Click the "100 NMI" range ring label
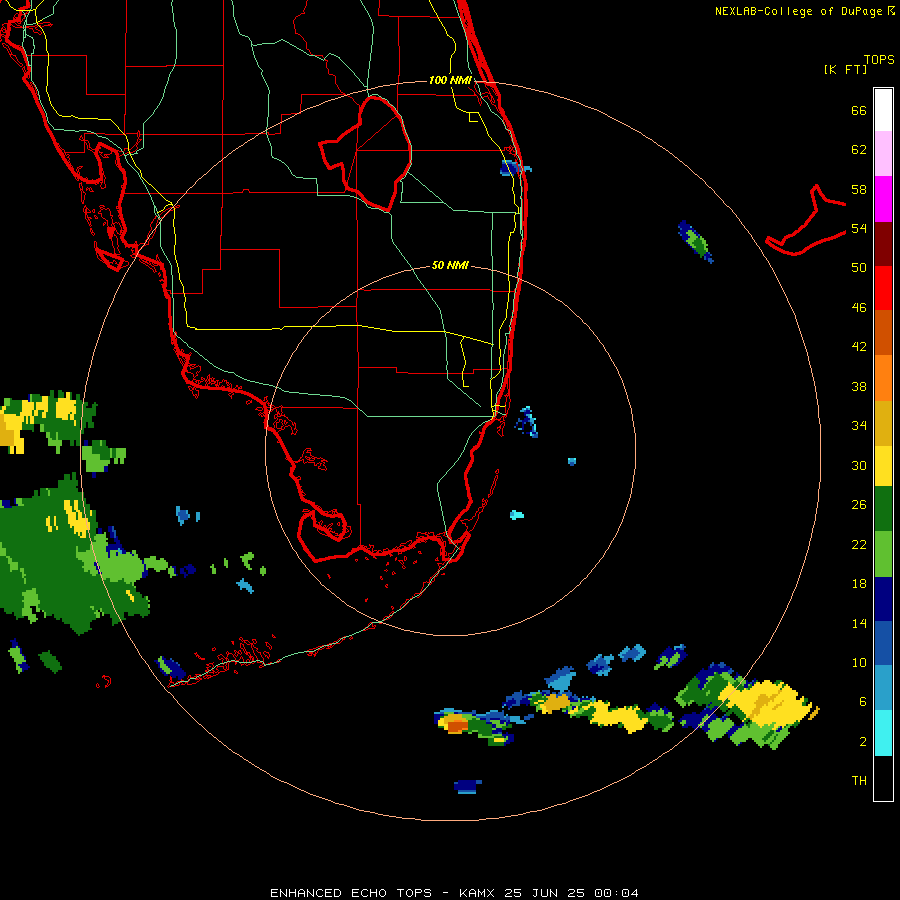 pyautogui.click(x=450, y=80)
